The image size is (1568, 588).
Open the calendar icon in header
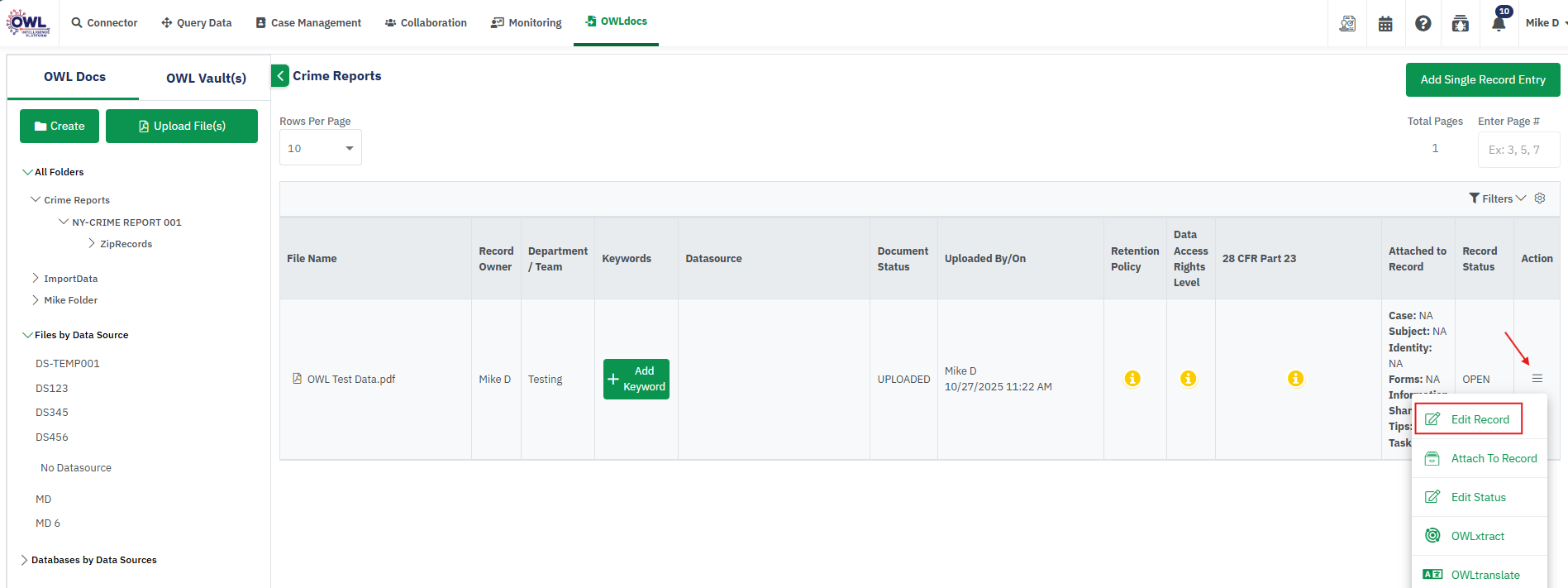(1385, 23)
